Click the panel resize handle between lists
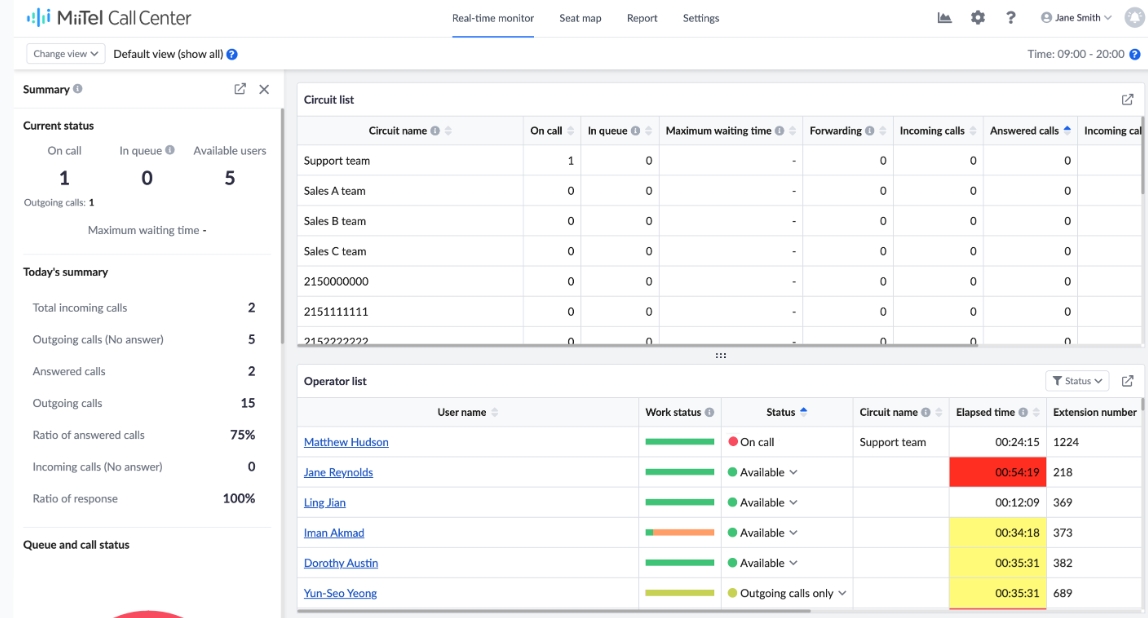1148x618 pixels. 721,355
